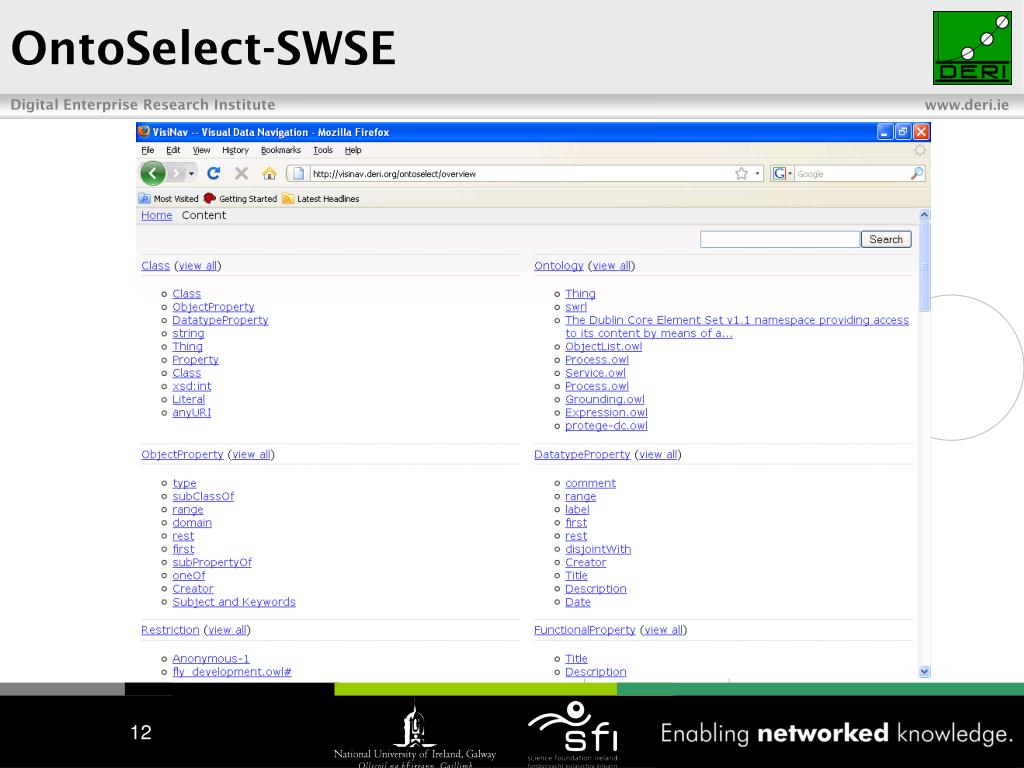Open the protege-dc.owl link

pyautogui.click(x=606, y=426)
